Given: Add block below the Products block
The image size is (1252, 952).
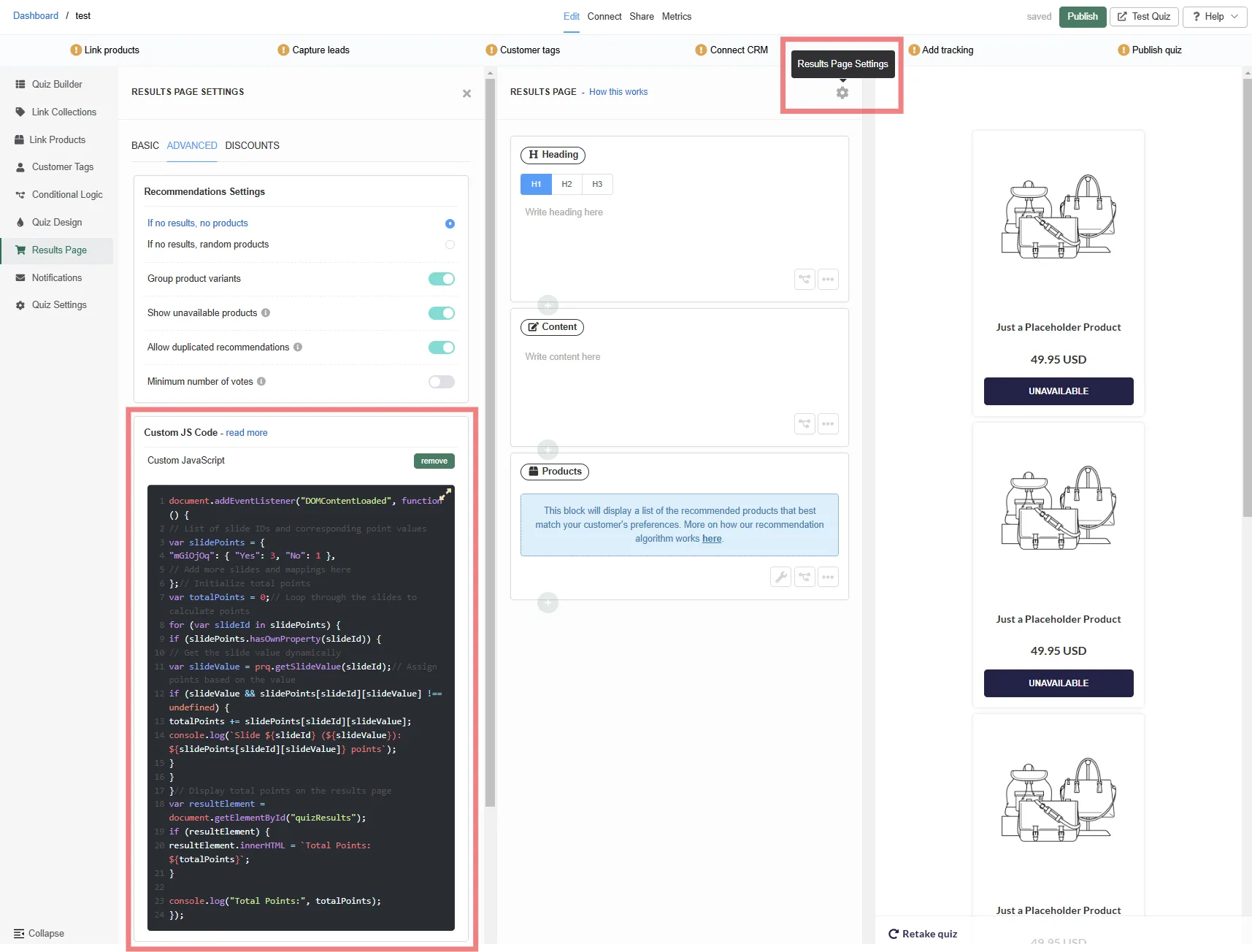Looking at the screenshot, I should (x=548, y=603).
